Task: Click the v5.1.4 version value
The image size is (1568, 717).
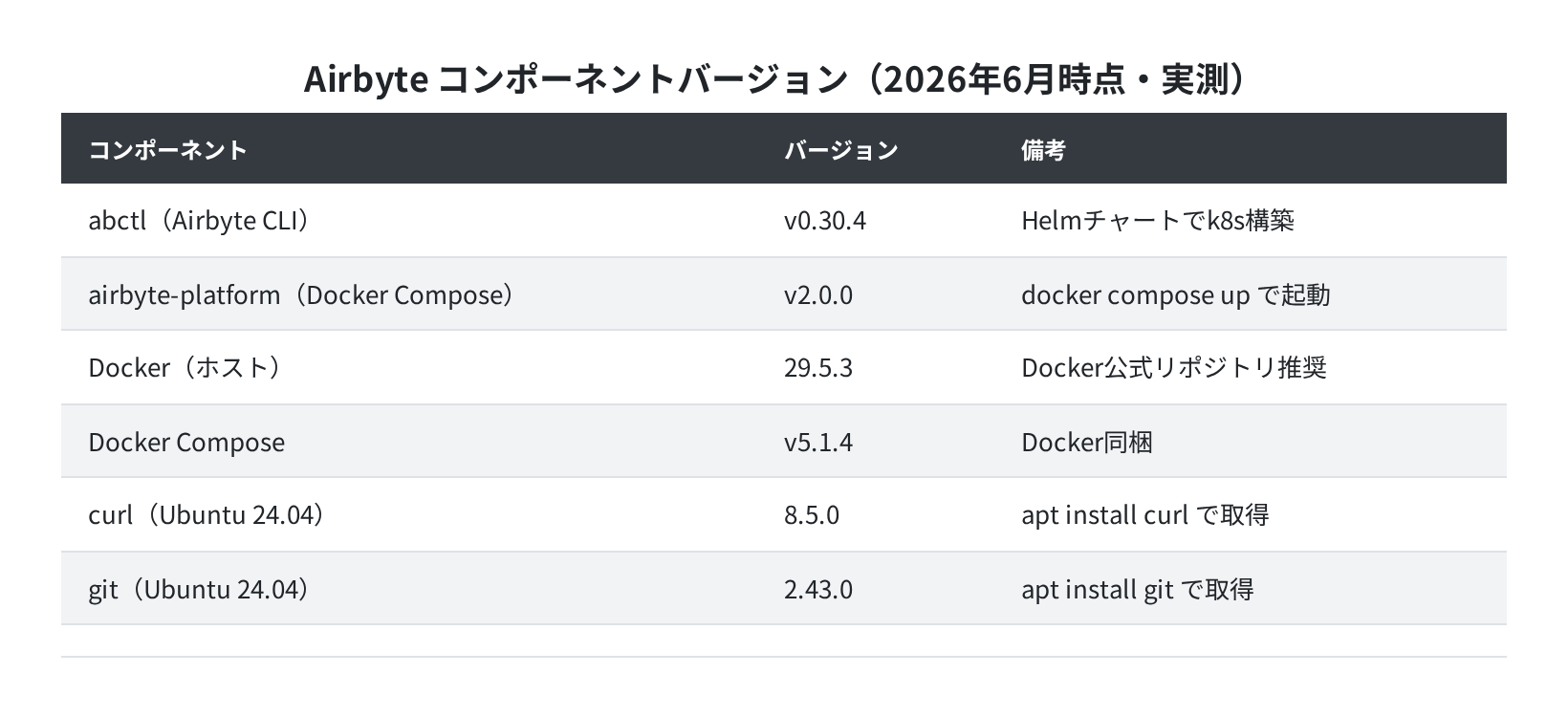Action: [818, 442]
